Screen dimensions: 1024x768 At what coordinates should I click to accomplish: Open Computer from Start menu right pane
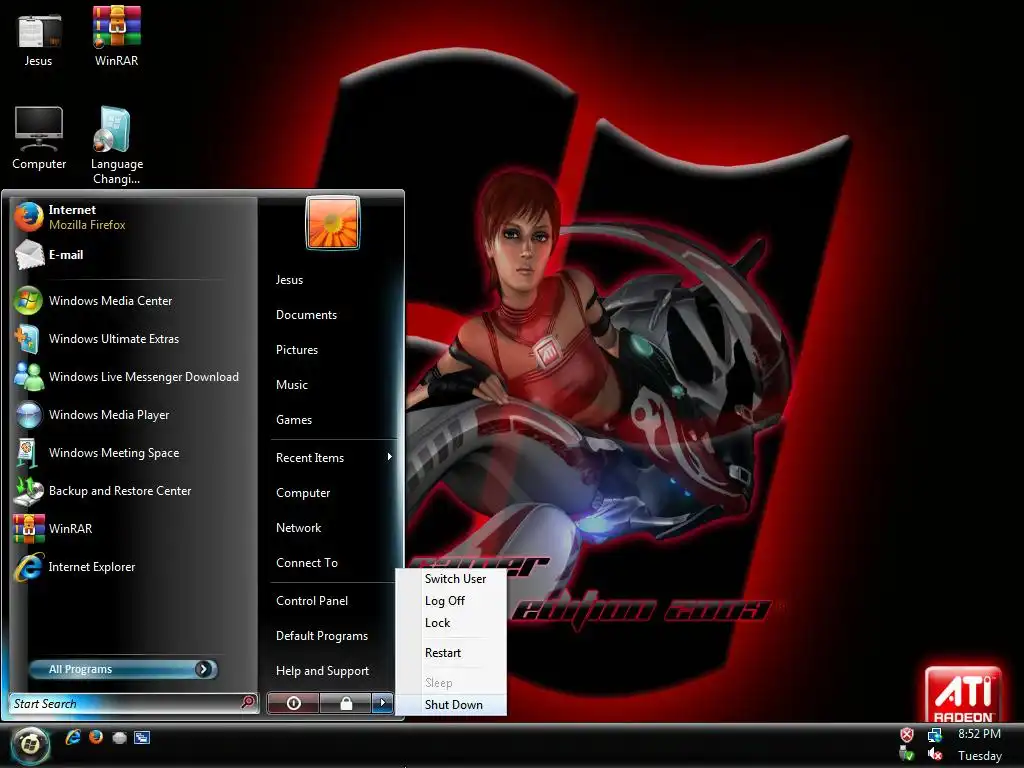303,493
